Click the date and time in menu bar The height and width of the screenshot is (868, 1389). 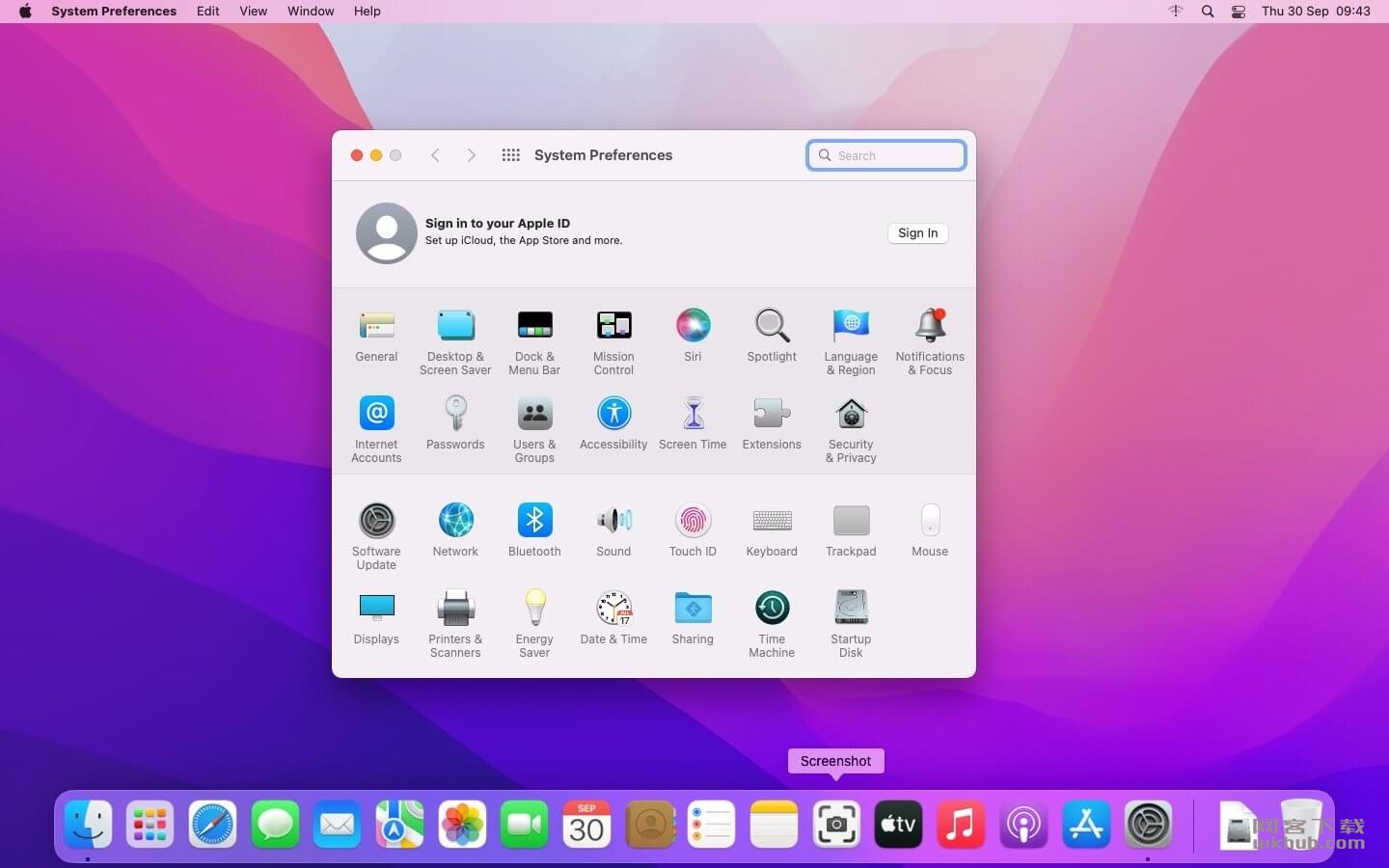coord(1316,12)
